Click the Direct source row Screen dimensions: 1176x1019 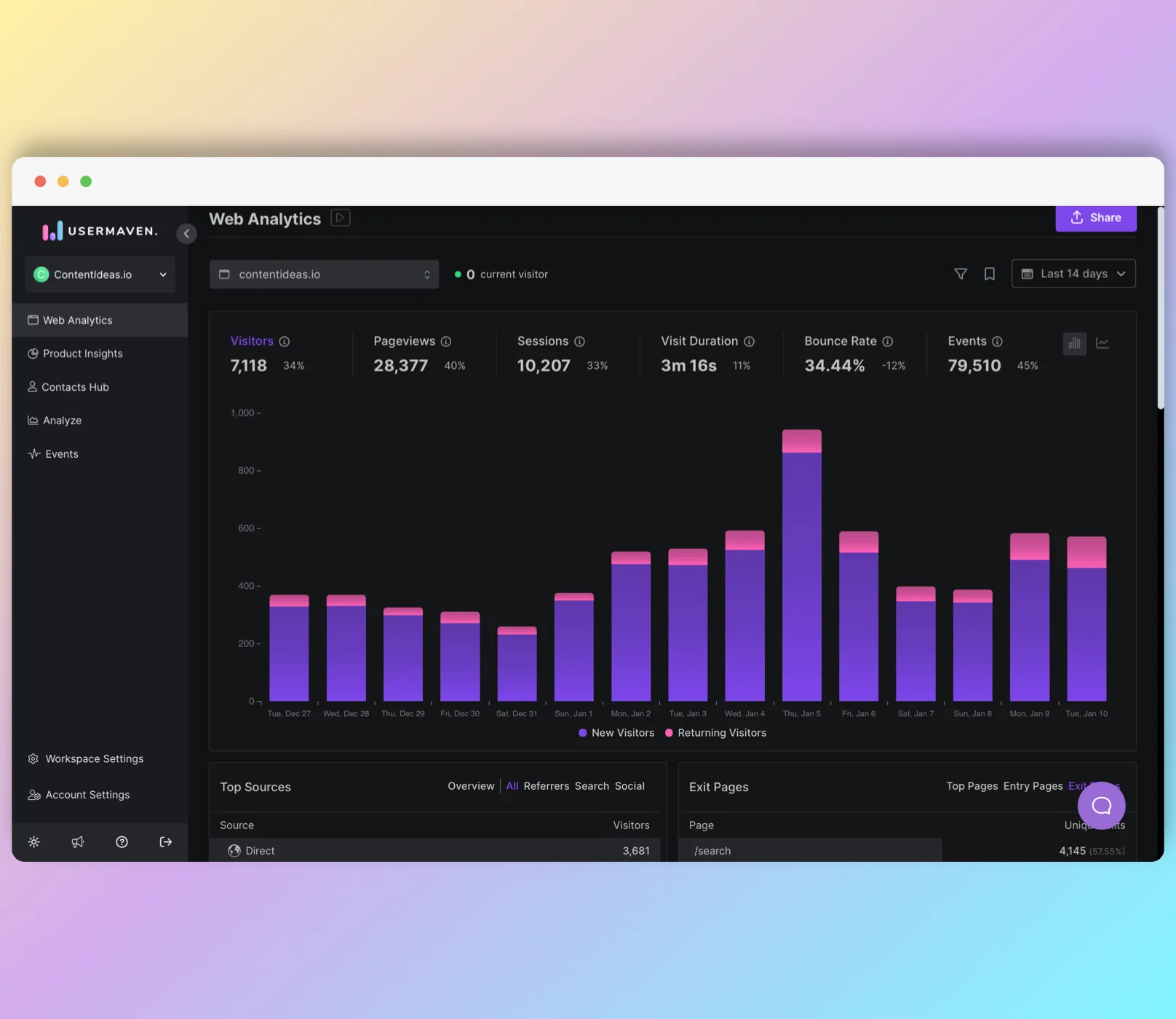click(434, 851)
